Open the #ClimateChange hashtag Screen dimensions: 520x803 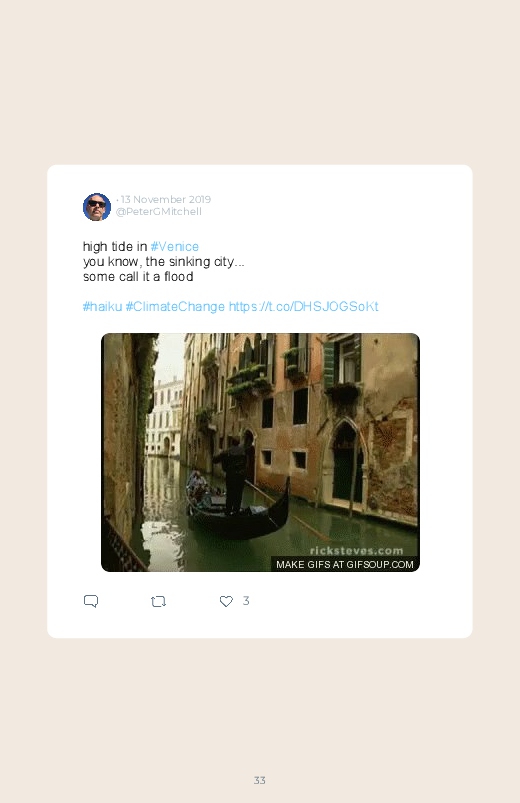175,306
